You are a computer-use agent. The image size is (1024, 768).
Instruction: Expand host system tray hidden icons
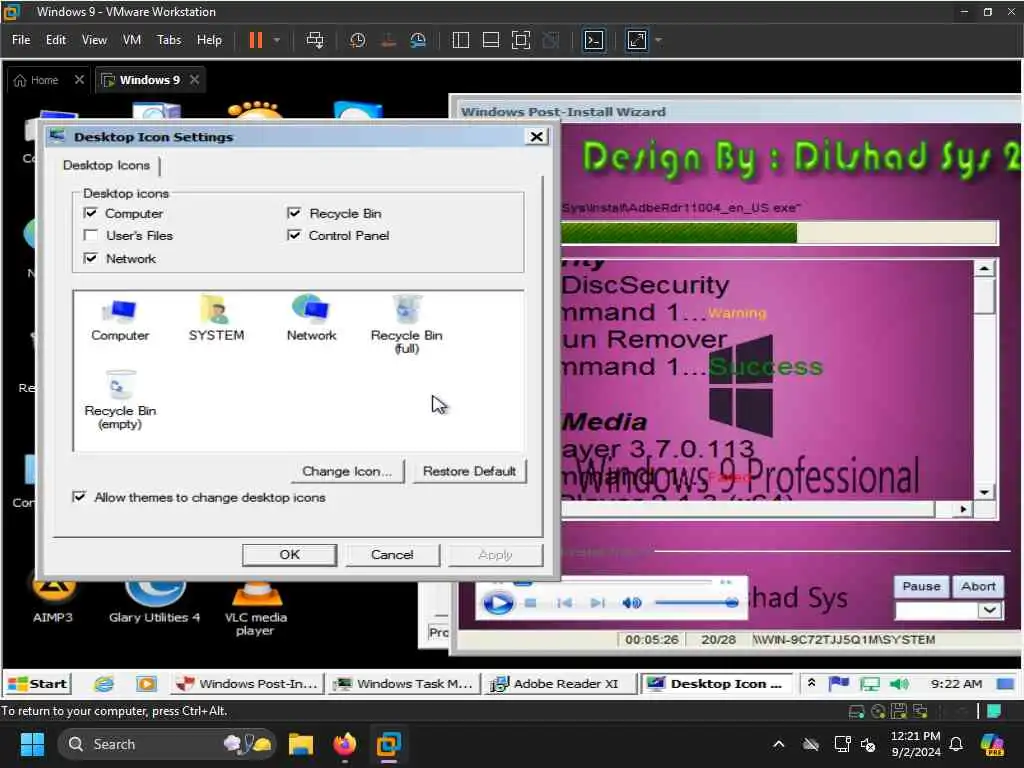778,744
